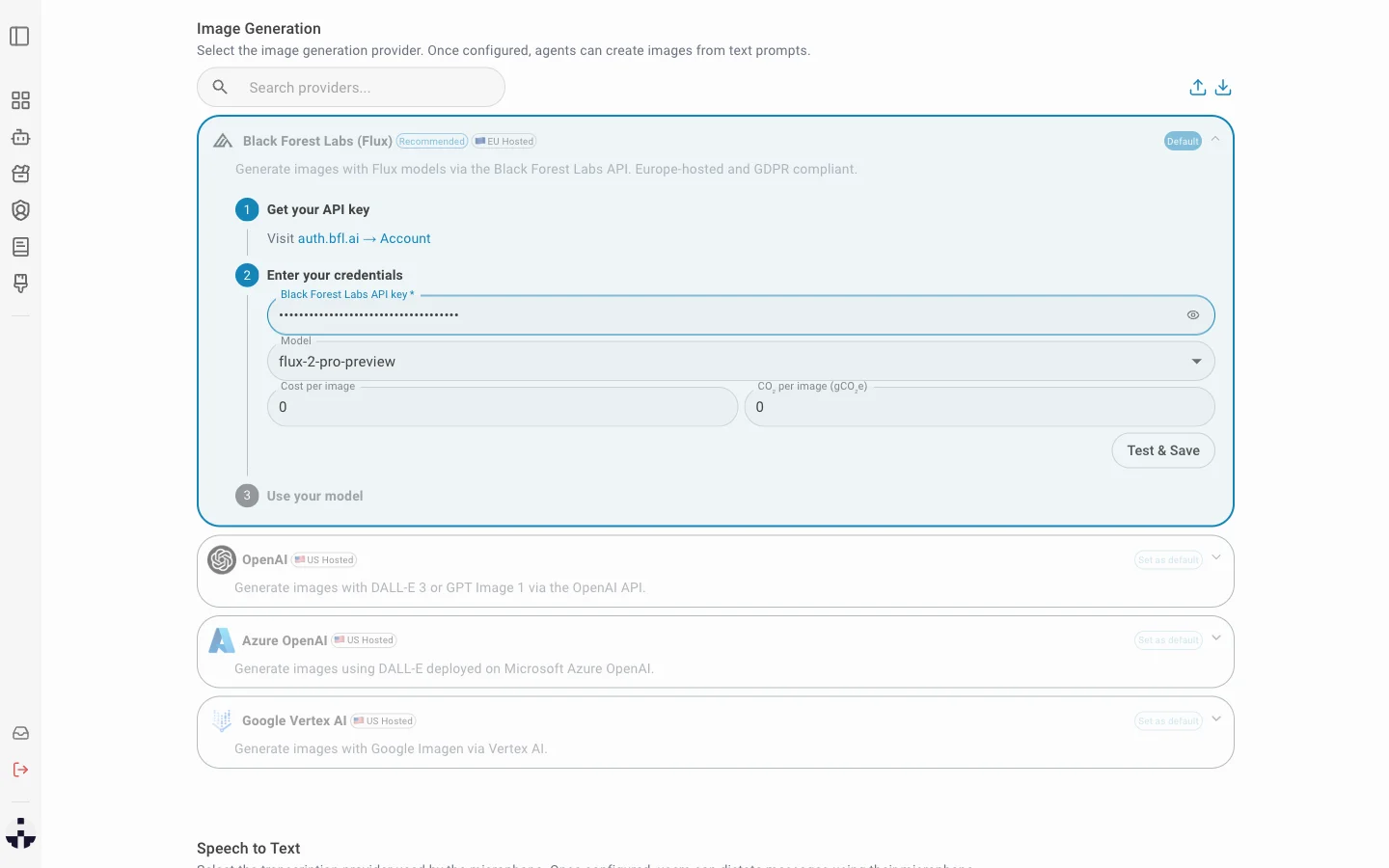Open the security shield icon in sidebar

tap(20, 210)
